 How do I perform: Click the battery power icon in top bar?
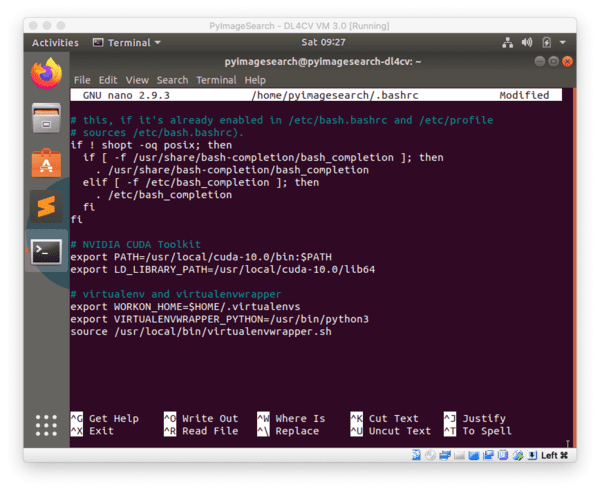click(x=546, y=42)
